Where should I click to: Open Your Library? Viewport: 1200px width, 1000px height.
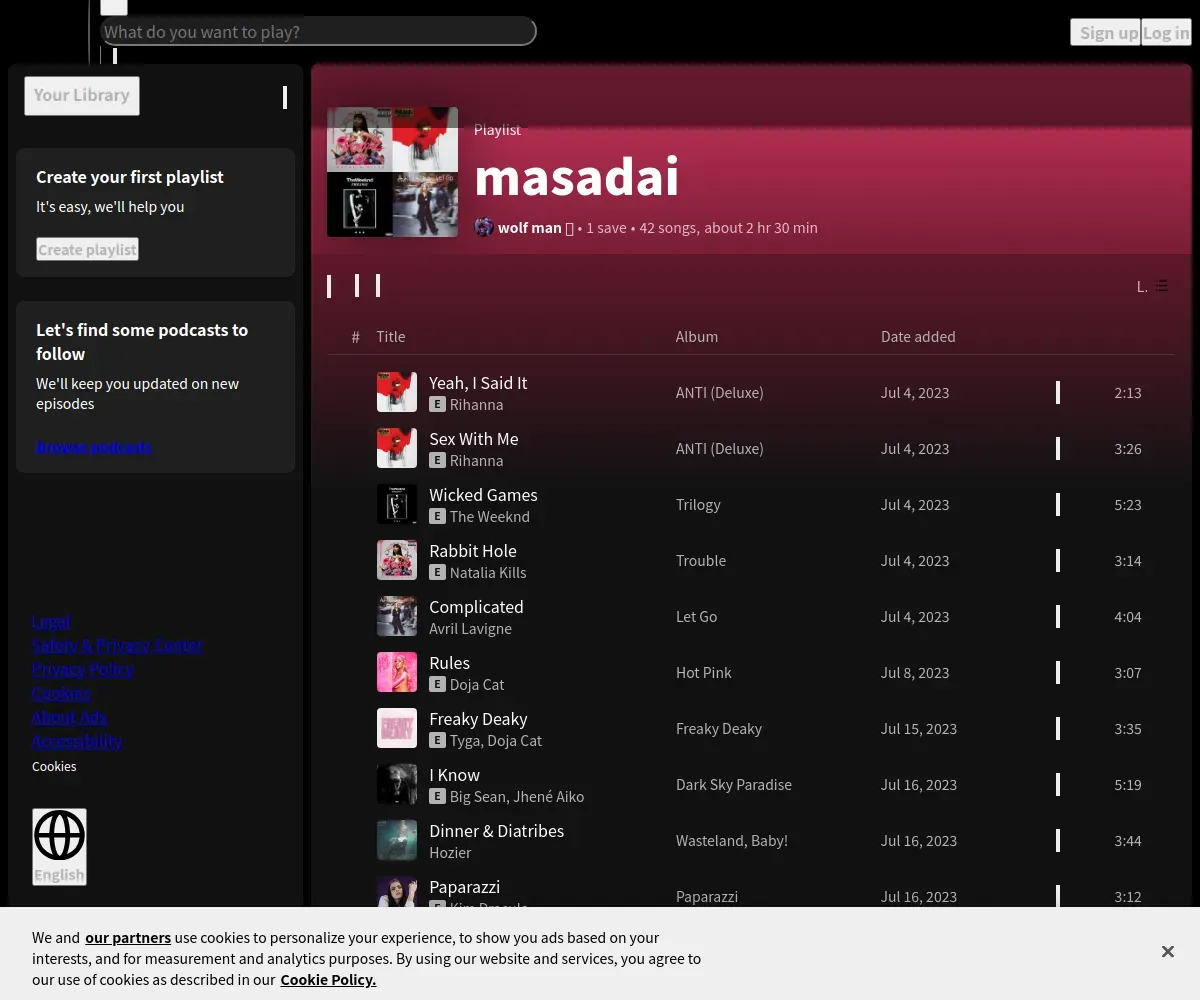82,96
